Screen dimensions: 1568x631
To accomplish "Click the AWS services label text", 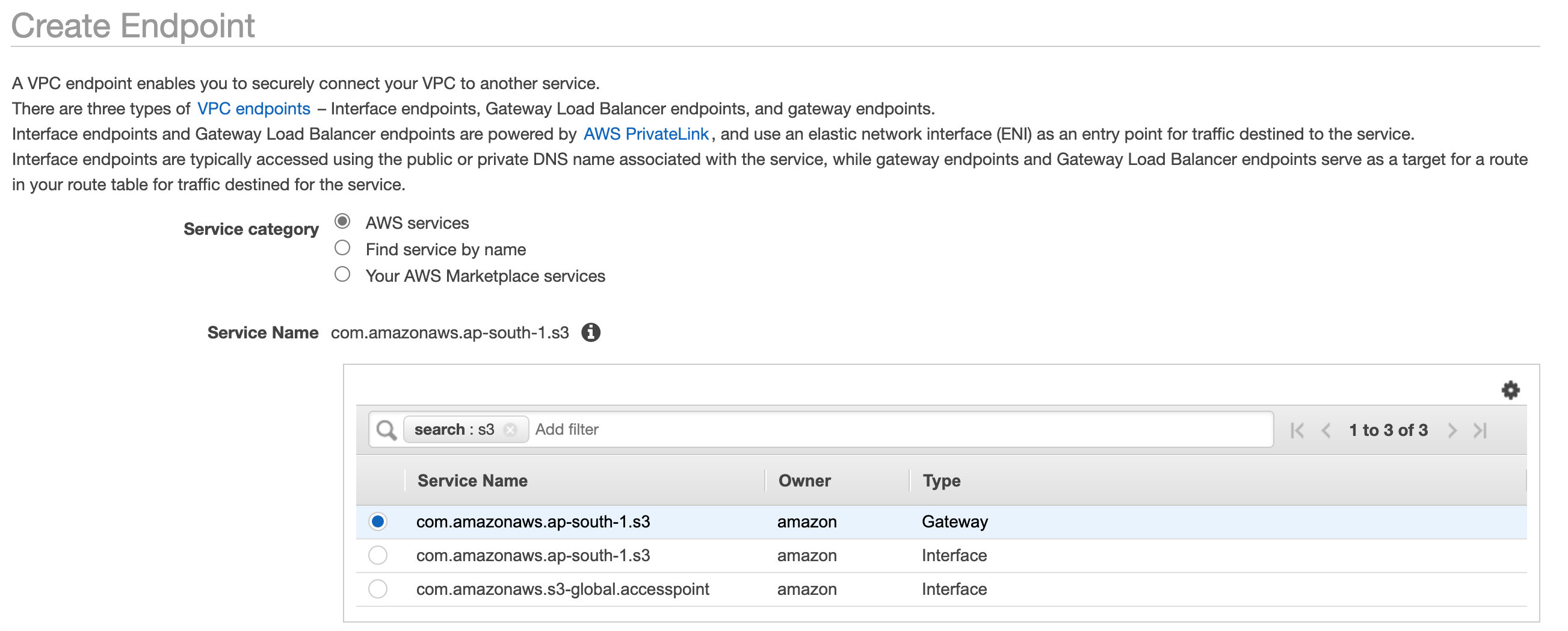I will point(417,223).
